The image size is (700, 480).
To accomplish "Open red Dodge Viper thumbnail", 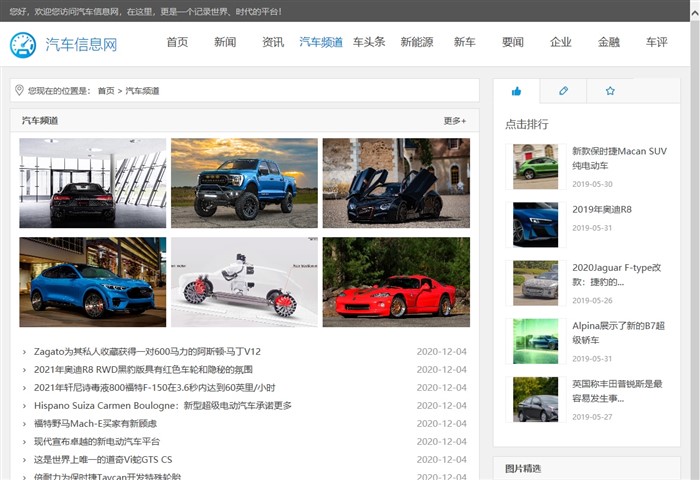I will [x=396, y=282].
